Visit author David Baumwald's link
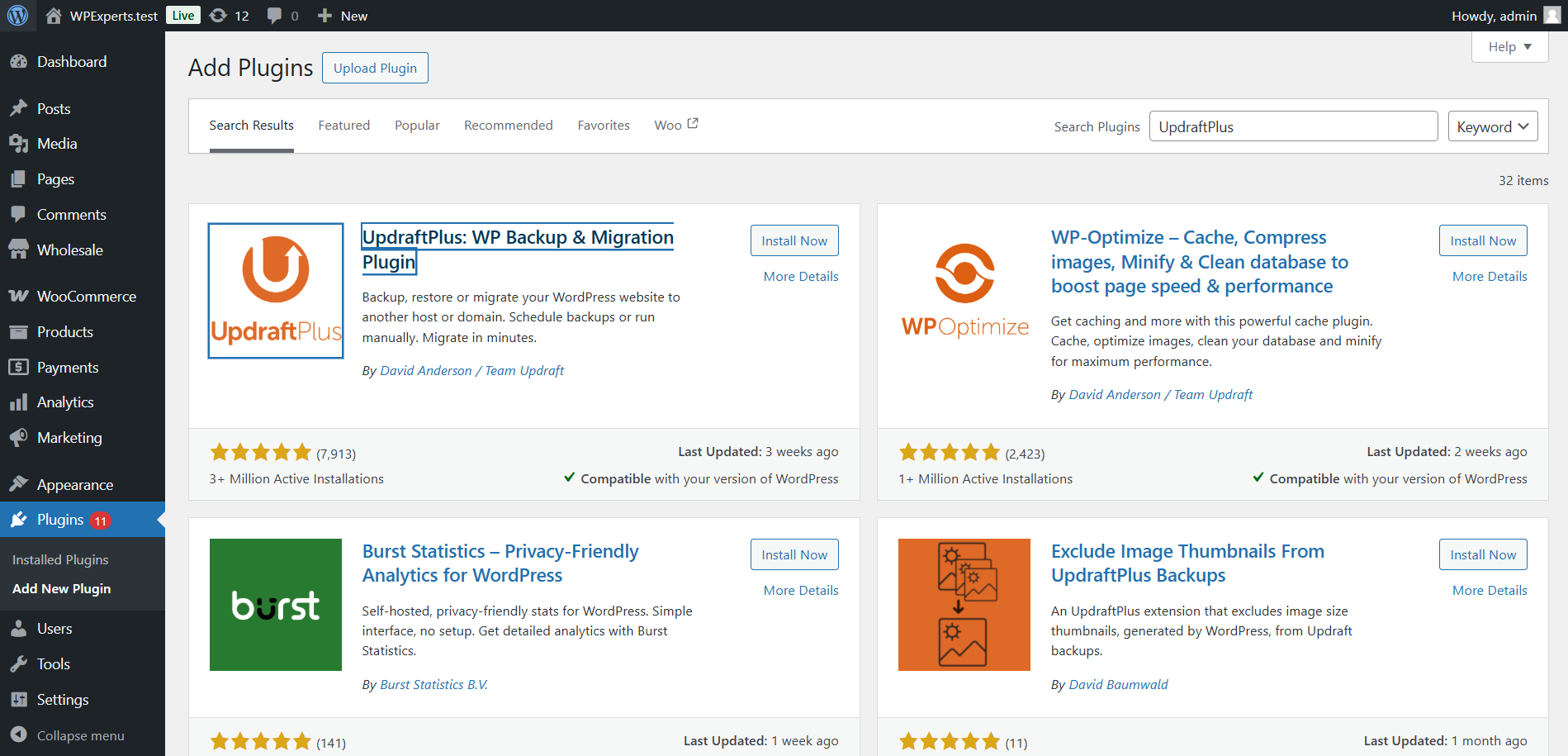The width and height of the screenshot is (1568, 756). (x=1118, y=684)
